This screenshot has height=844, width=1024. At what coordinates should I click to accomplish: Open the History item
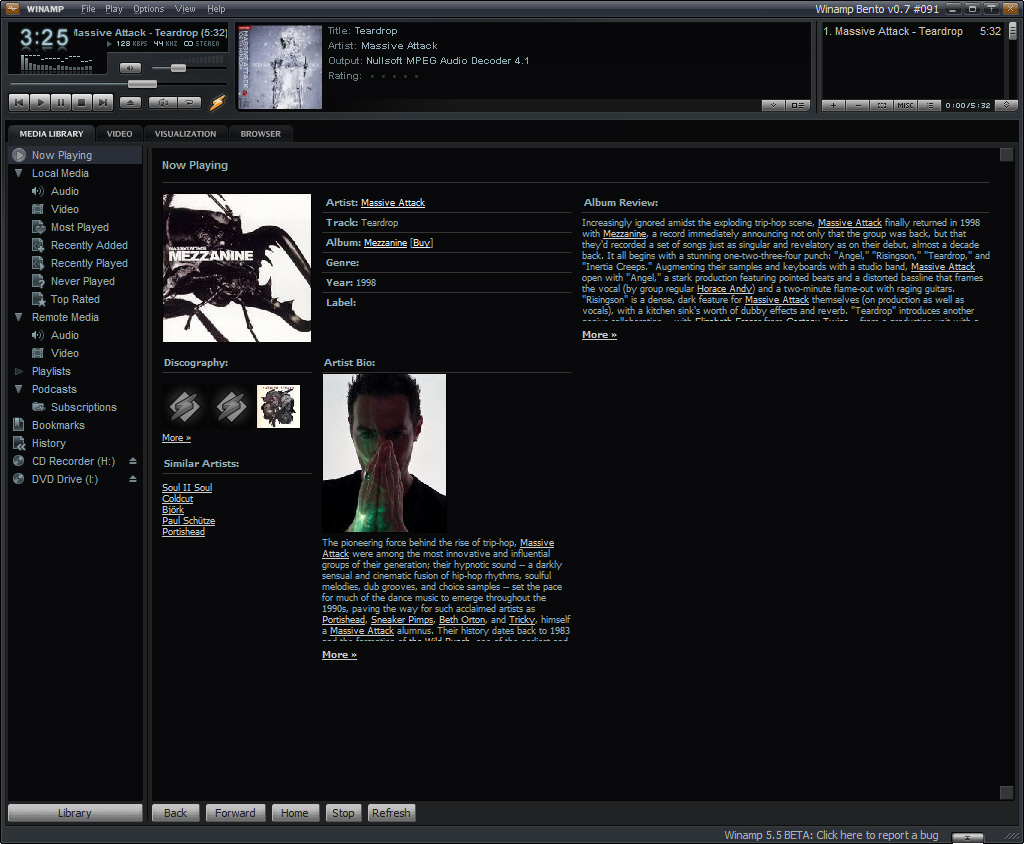point(49,443)
